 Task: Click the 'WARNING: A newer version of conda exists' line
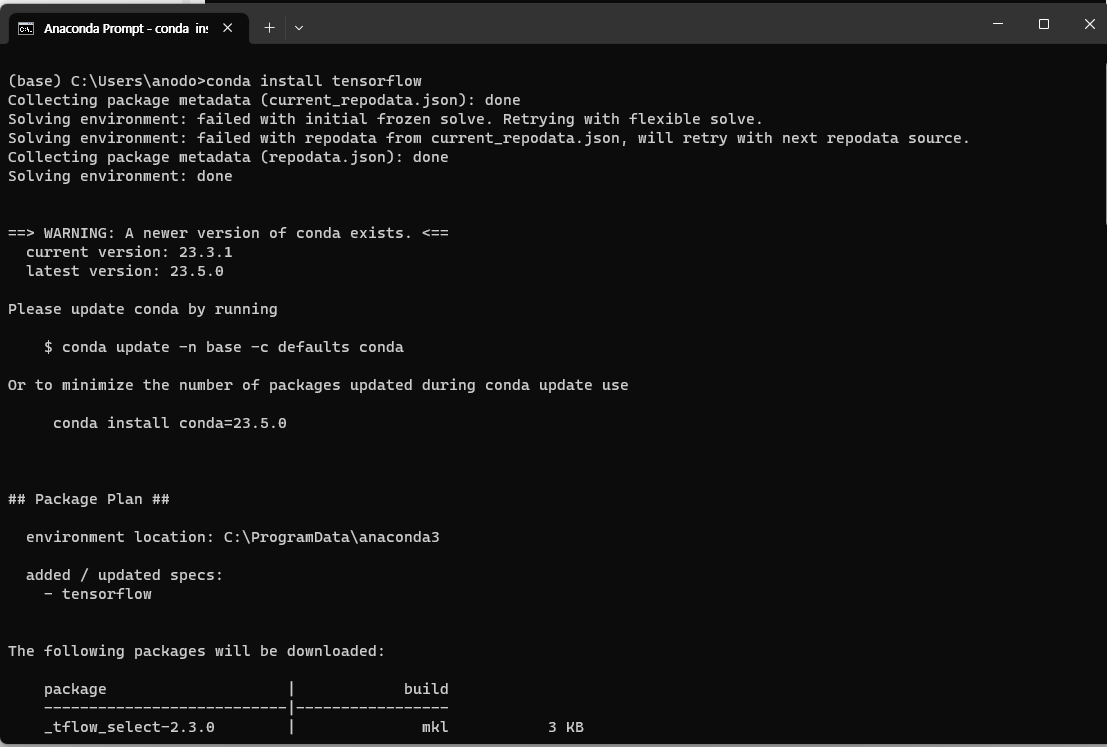228,233
